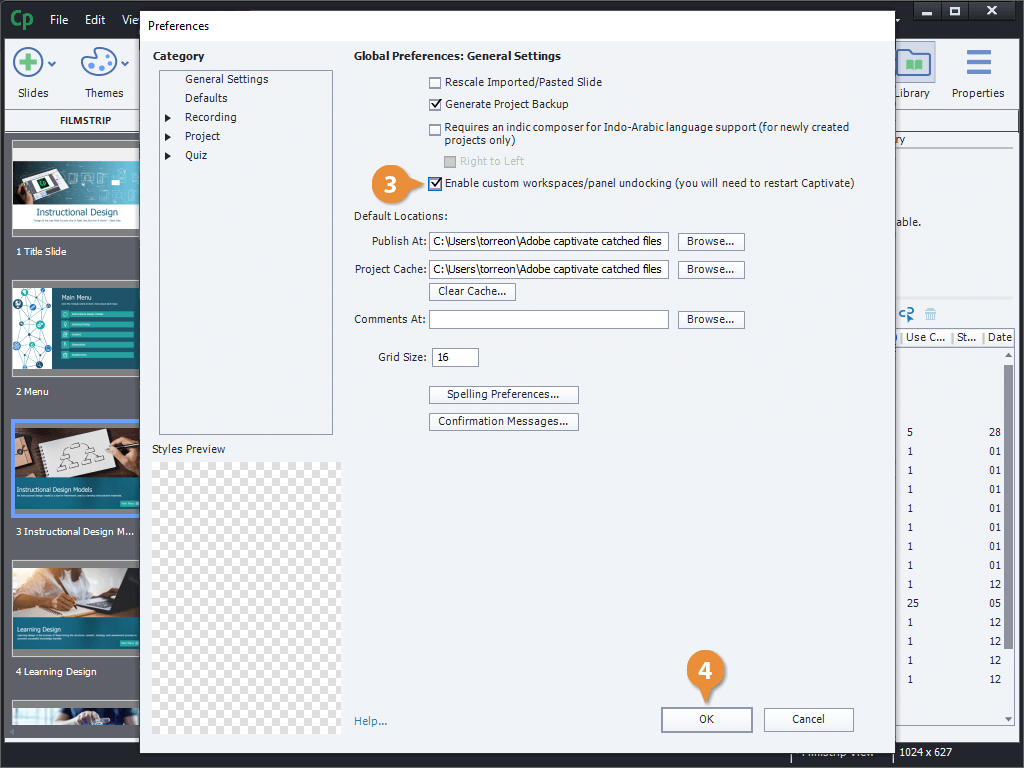1024x768 pixels.
Task: Click OK to apply preferences
Action: pyautogui.click(x=707, y=720)
